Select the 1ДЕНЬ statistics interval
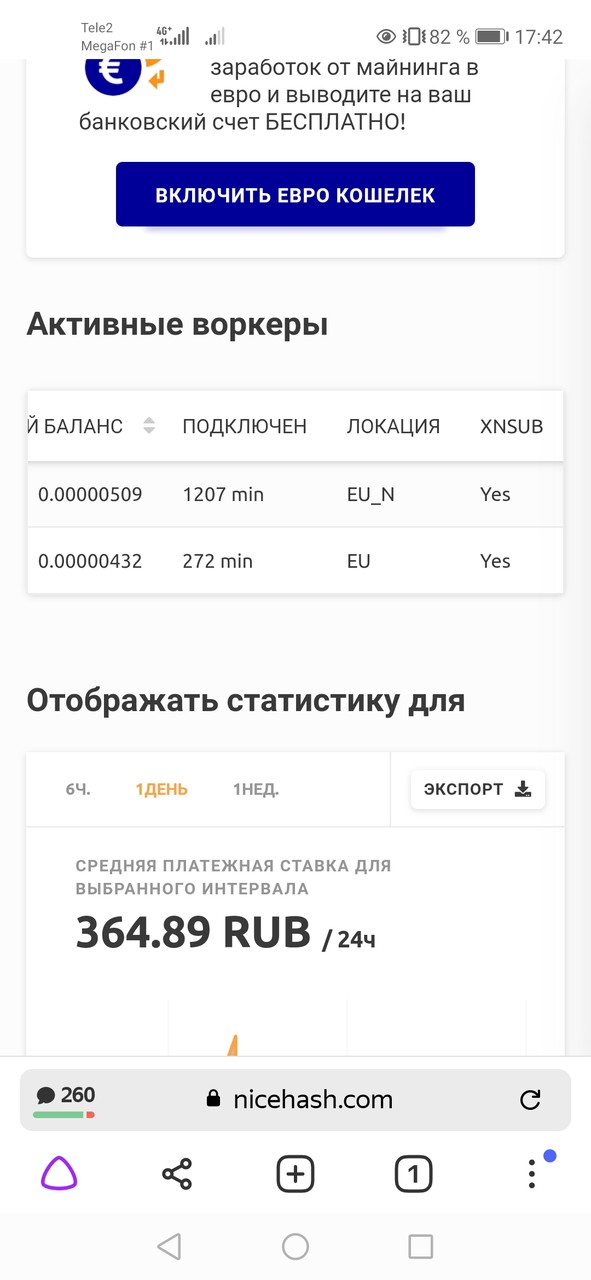This screenshot has height=1280, width=591. click(161, 789)
